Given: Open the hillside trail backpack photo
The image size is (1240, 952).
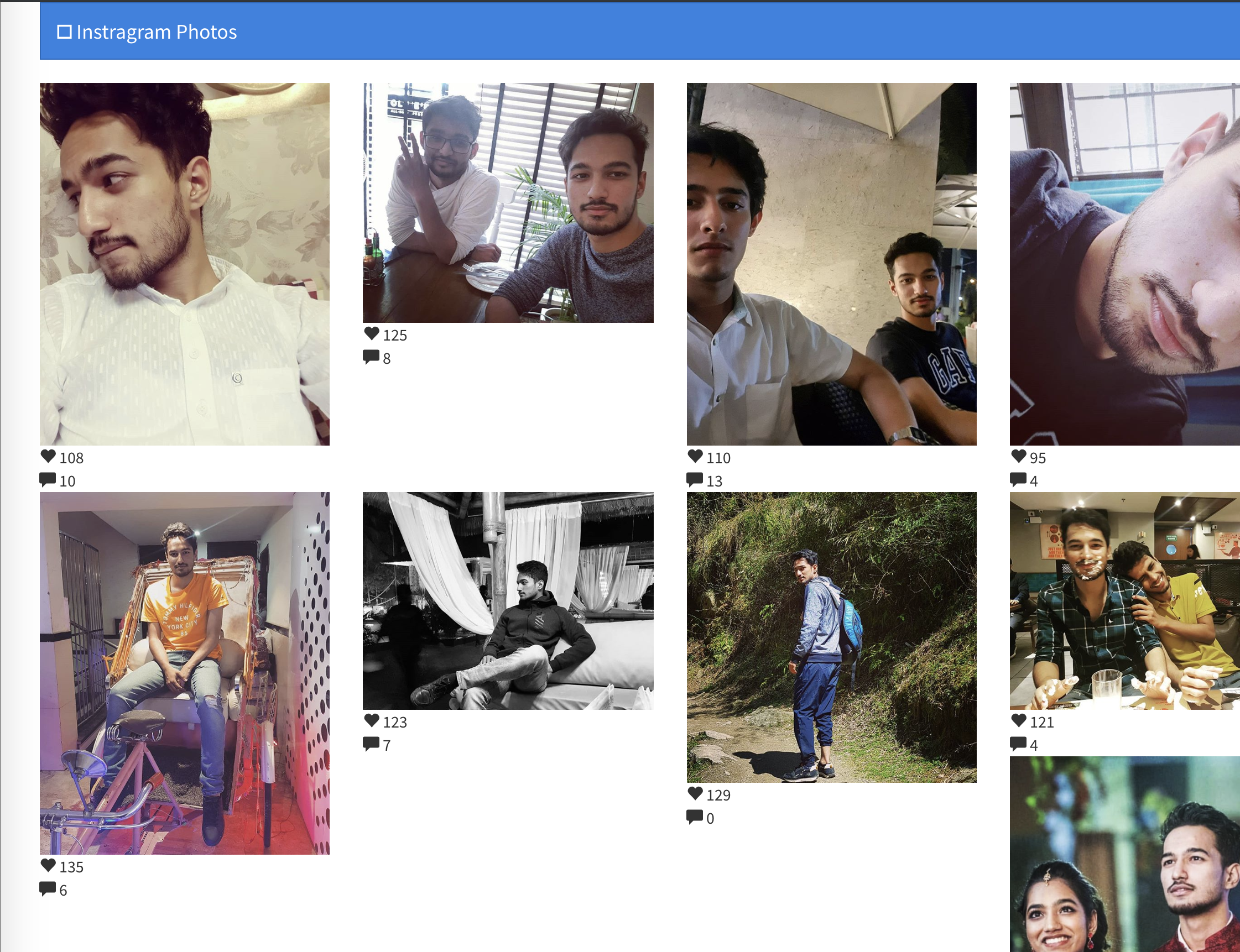Looking at the screenshot, I should 831,637.
